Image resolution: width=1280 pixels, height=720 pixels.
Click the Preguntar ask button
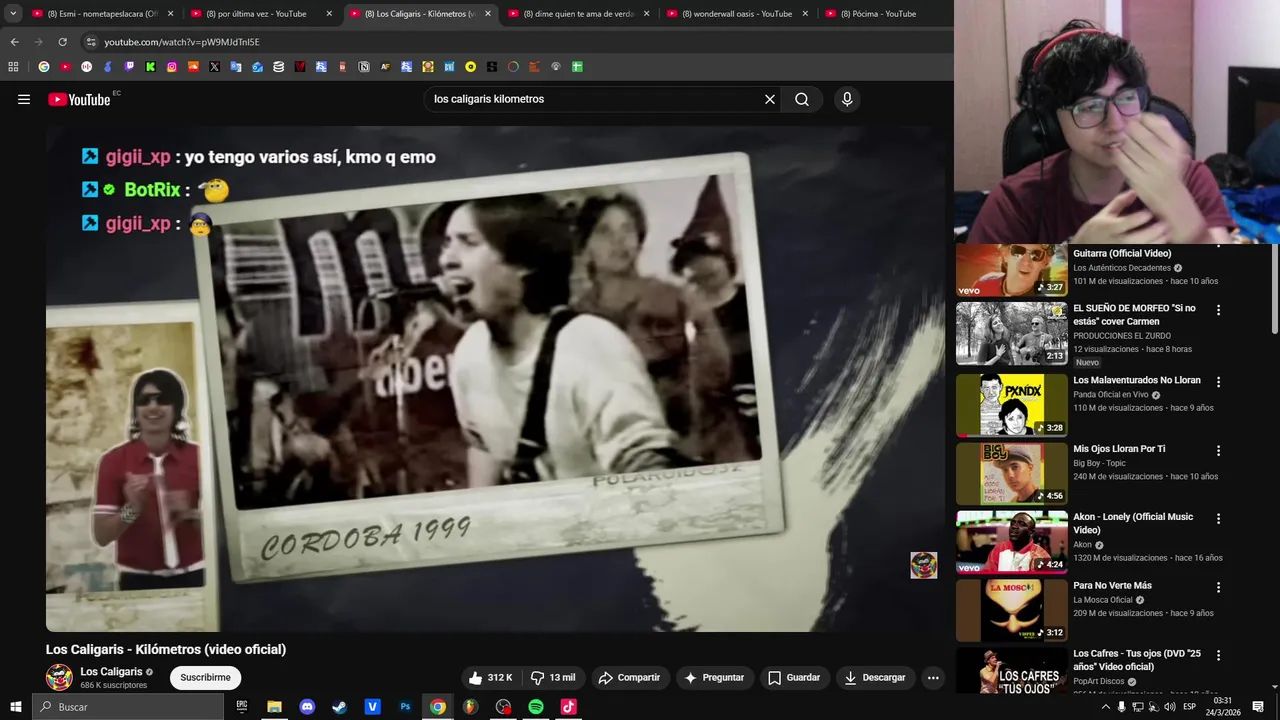[714, 678]
